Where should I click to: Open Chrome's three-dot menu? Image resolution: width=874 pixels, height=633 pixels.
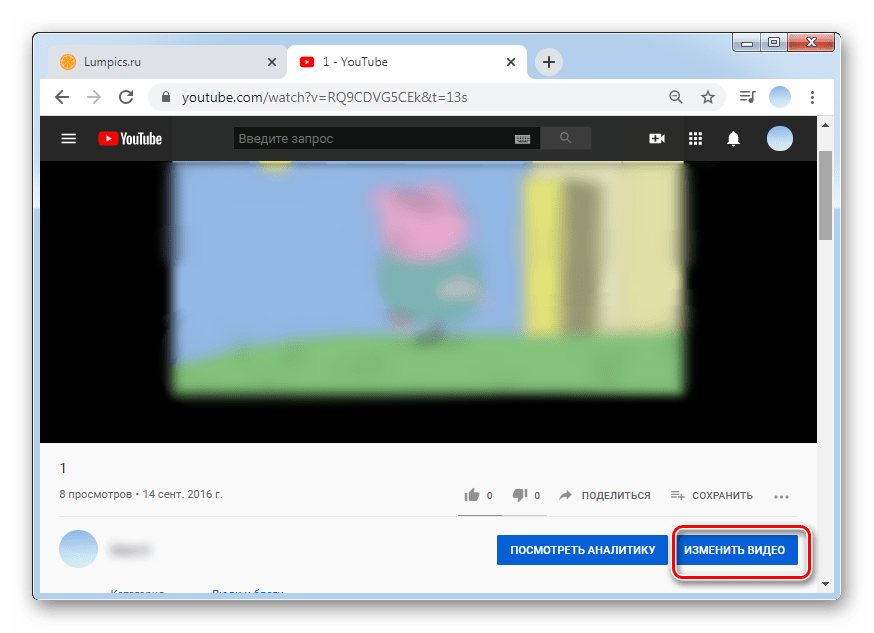(812, 97)
